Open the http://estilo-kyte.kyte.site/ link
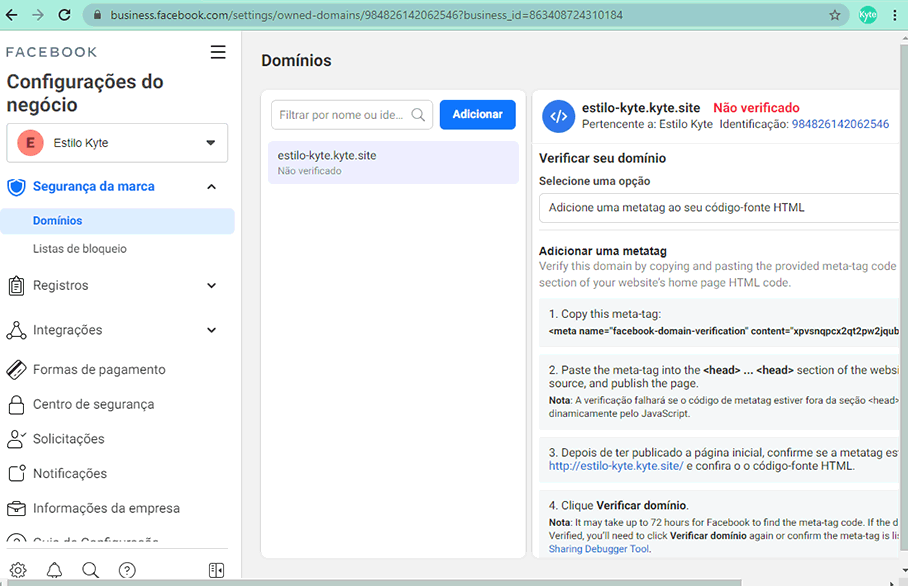The image size is (908, 586). (616, 466)
